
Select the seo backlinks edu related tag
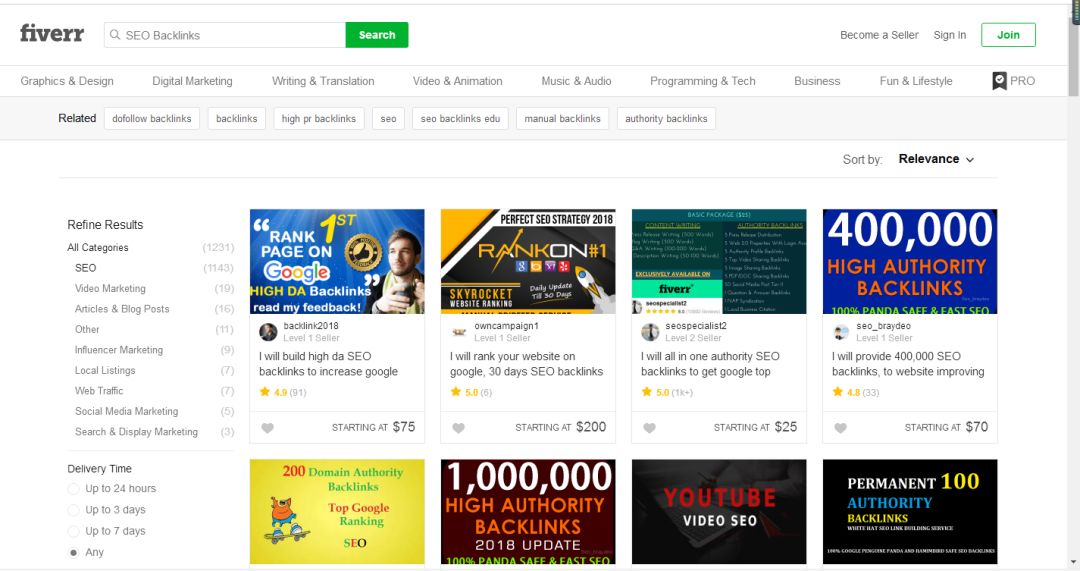click(x=460, y=118)
